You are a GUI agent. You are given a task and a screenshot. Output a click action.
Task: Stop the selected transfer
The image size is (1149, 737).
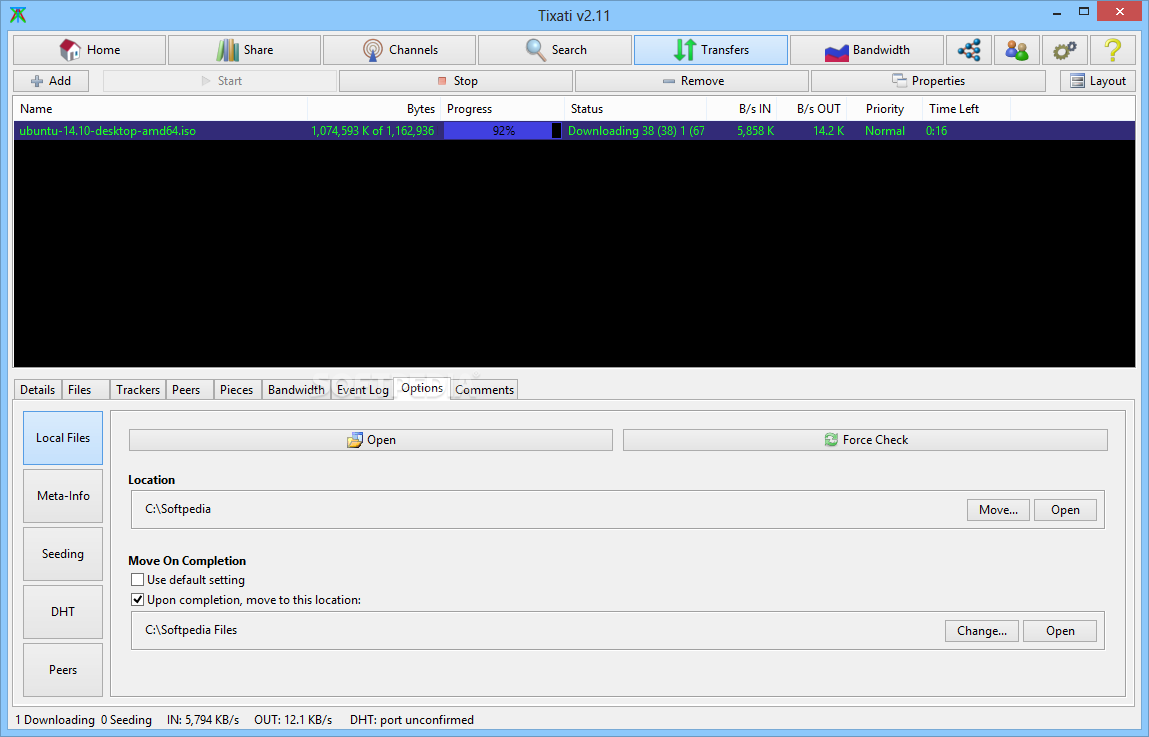(456, 81)
